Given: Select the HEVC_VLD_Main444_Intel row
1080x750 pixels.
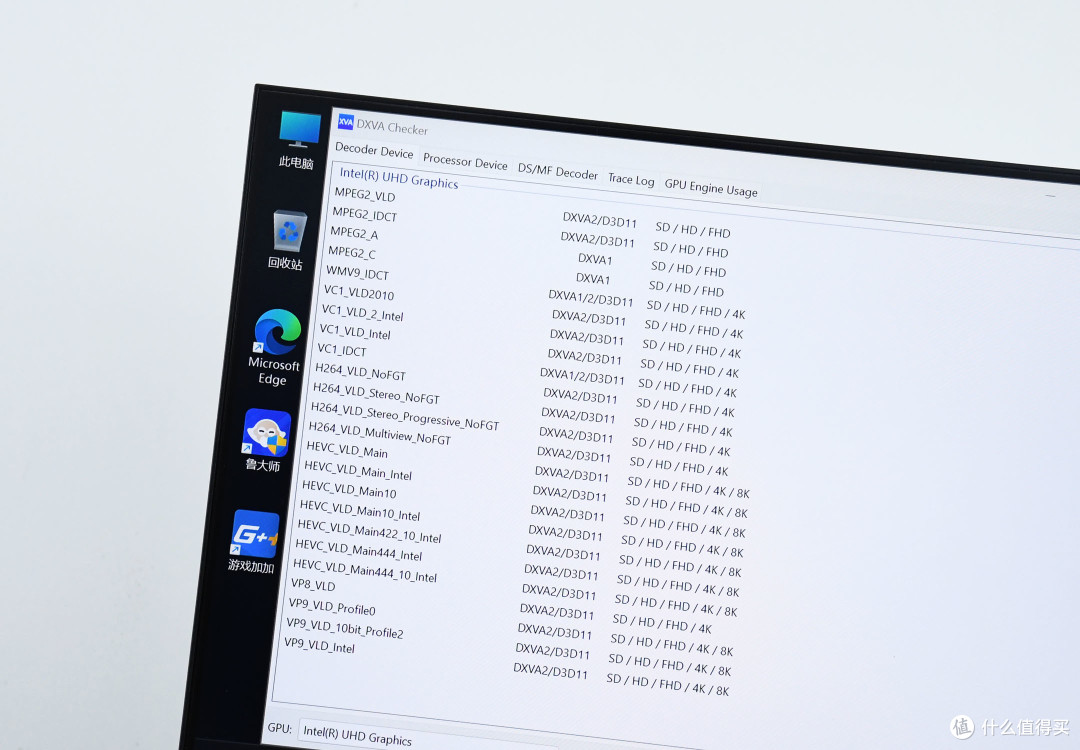Looking at the screenshot, I should pos(518,568).
